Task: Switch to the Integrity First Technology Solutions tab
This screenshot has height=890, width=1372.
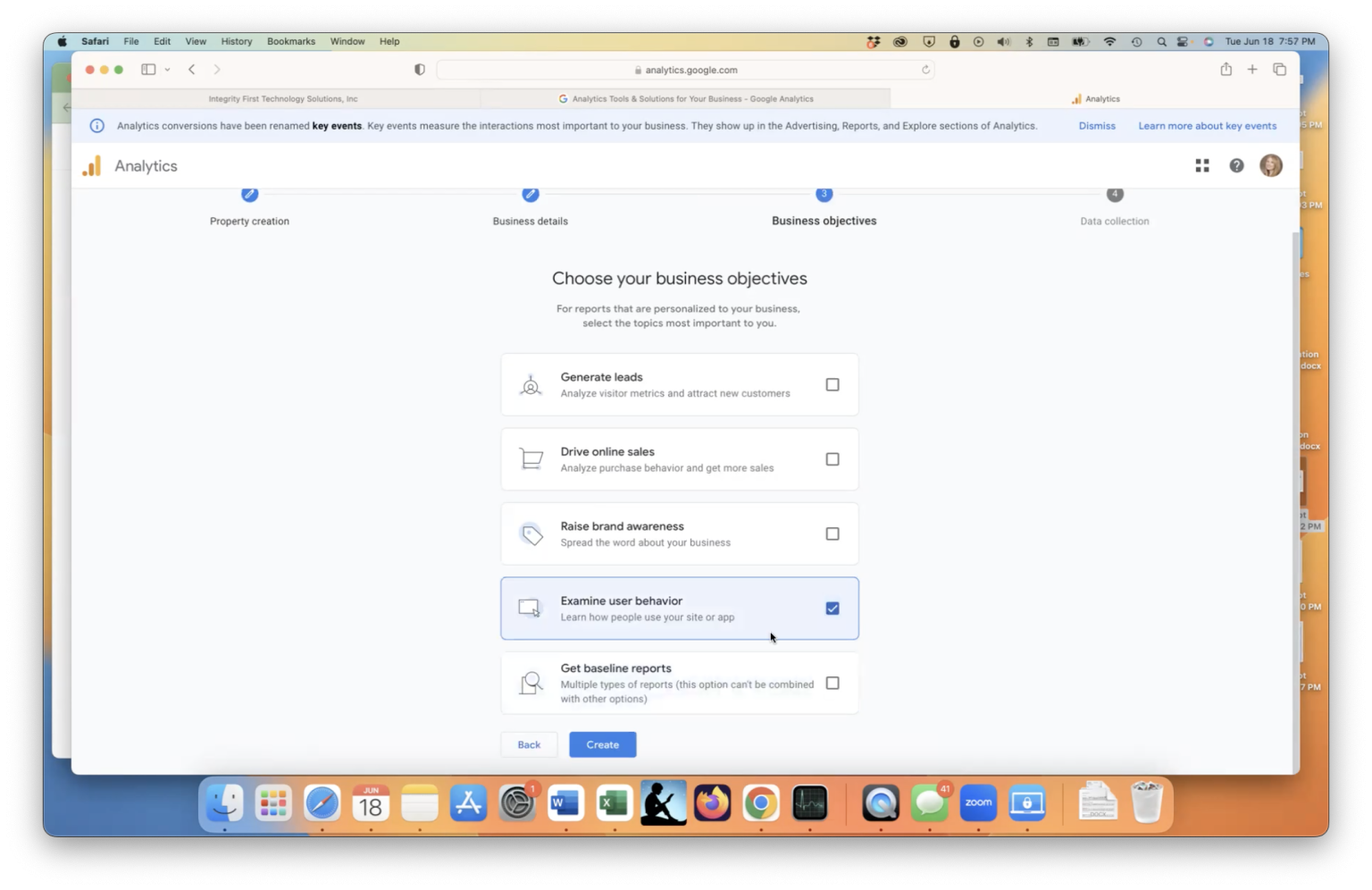Action: (283, 98)
